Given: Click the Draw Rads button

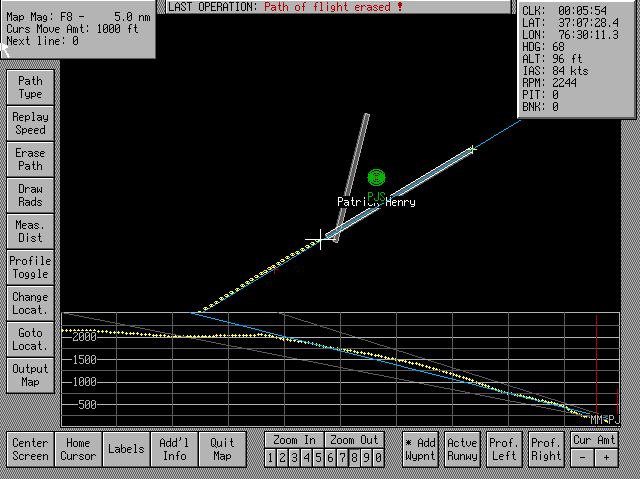Looking at the screenshot, I should click(x=30, y=195).
